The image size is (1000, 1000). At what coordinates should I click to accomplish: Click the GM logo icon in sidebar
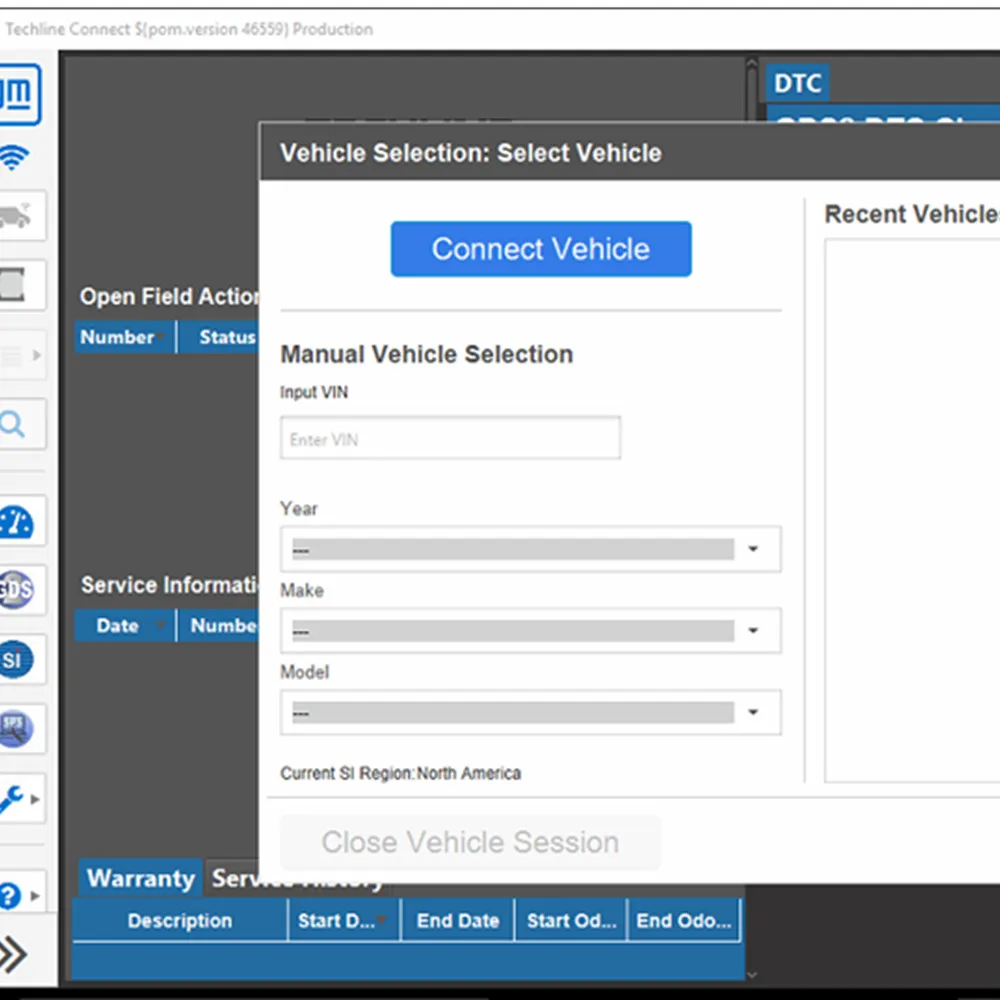[x=19, y=94]
